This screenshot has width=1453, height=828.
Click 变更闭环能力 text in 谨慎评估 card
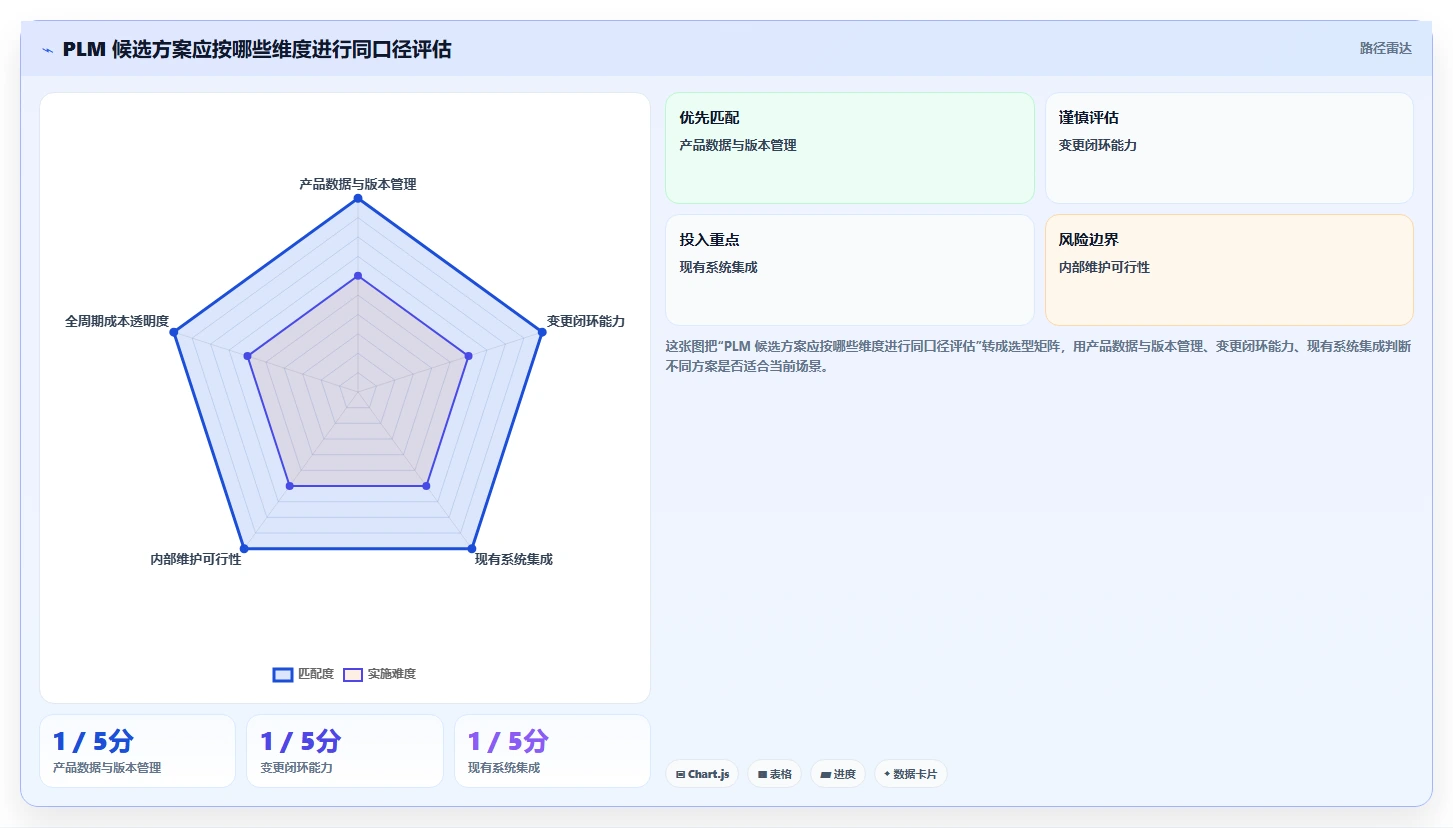tap(1098, 145)
